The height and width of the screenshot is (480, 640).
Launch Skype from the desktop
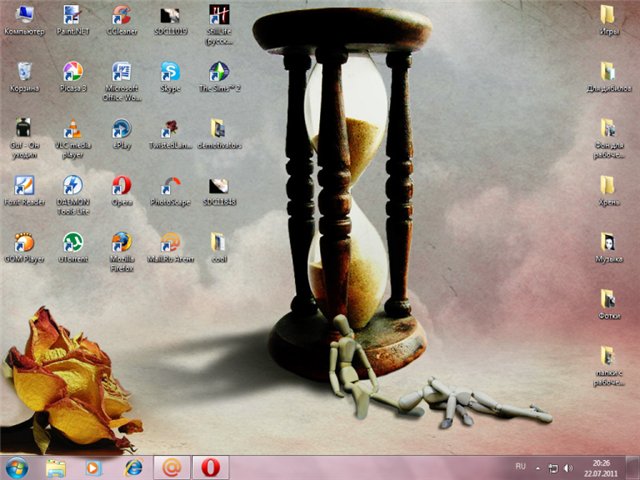(170, 73)
